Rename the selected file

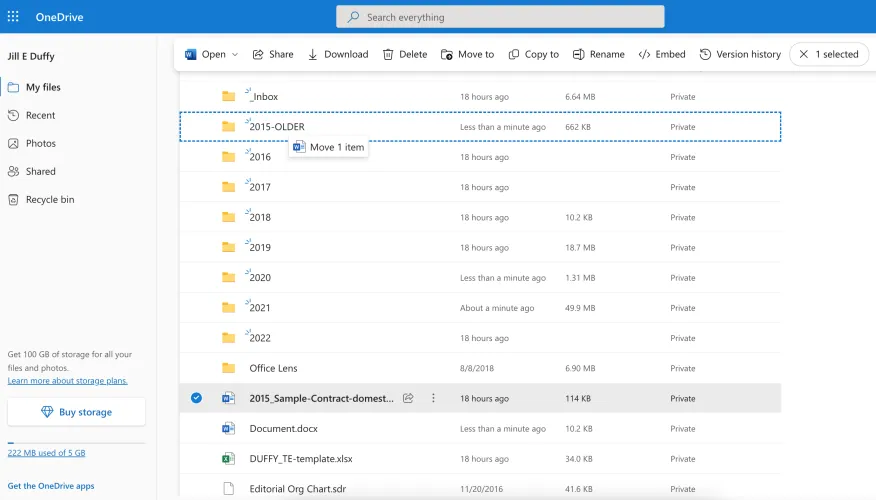598,54
